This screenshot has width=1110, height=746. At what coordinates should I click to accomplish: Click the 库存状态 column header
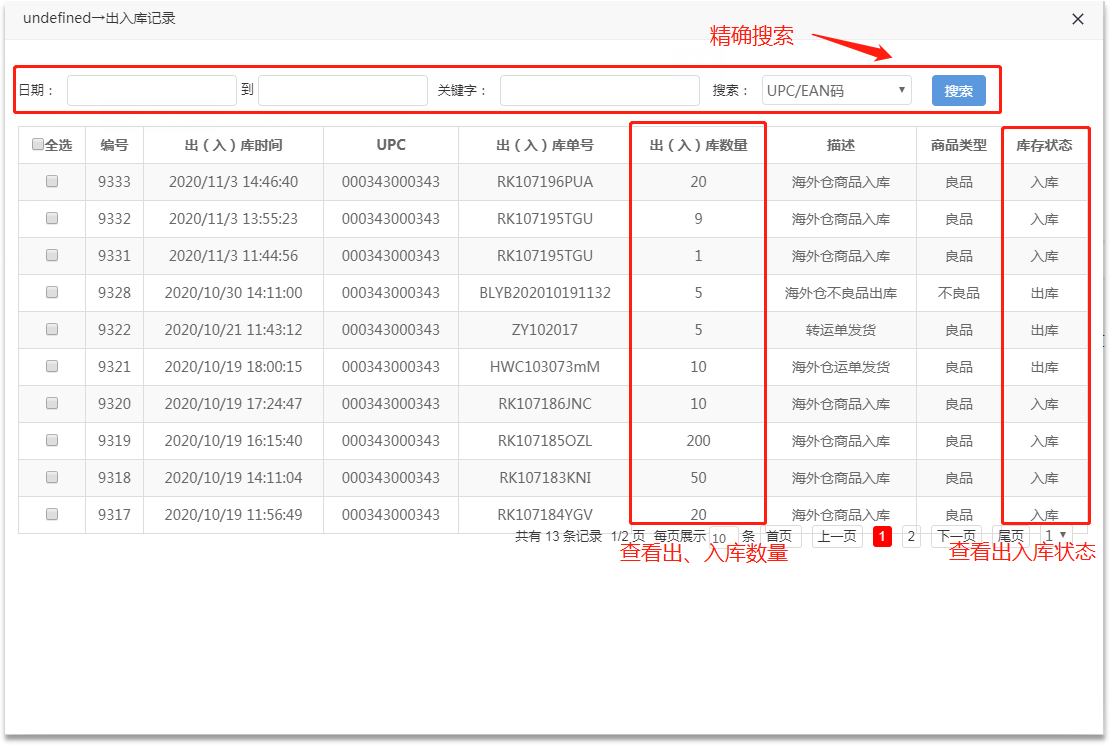click(x=1044, y=145)
